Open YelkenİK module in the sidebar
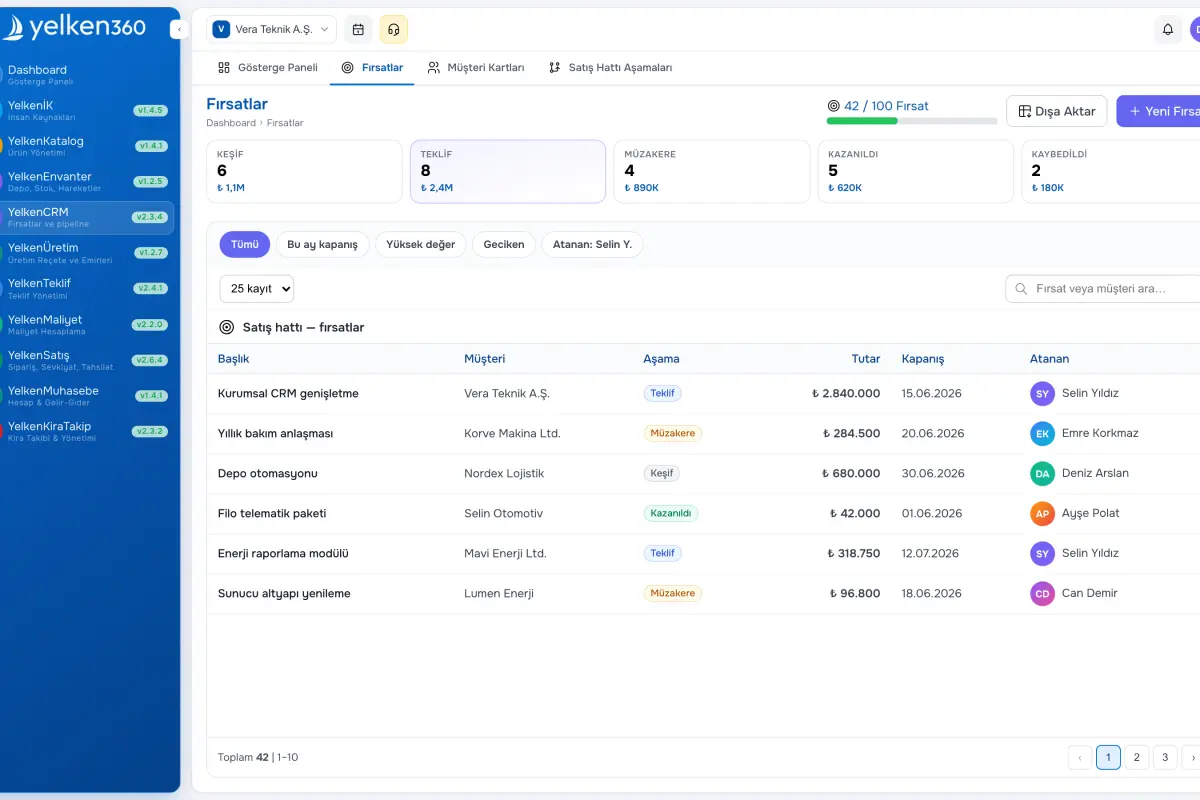 pyautogui.click(x=87, y=111)
